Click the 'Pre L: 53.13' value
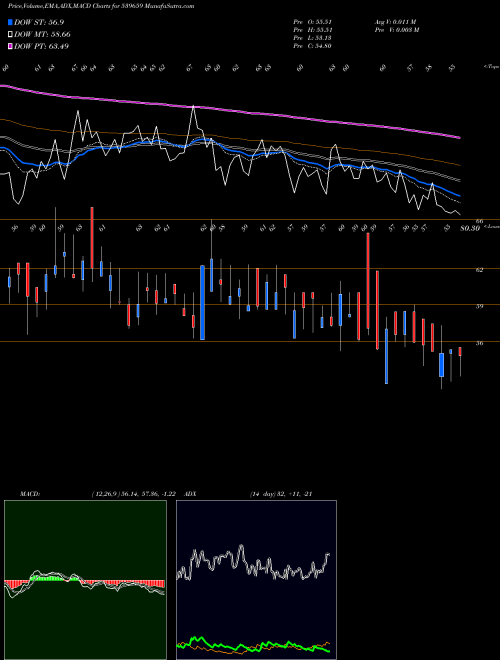500x660 pixels. tap(313, 37)
